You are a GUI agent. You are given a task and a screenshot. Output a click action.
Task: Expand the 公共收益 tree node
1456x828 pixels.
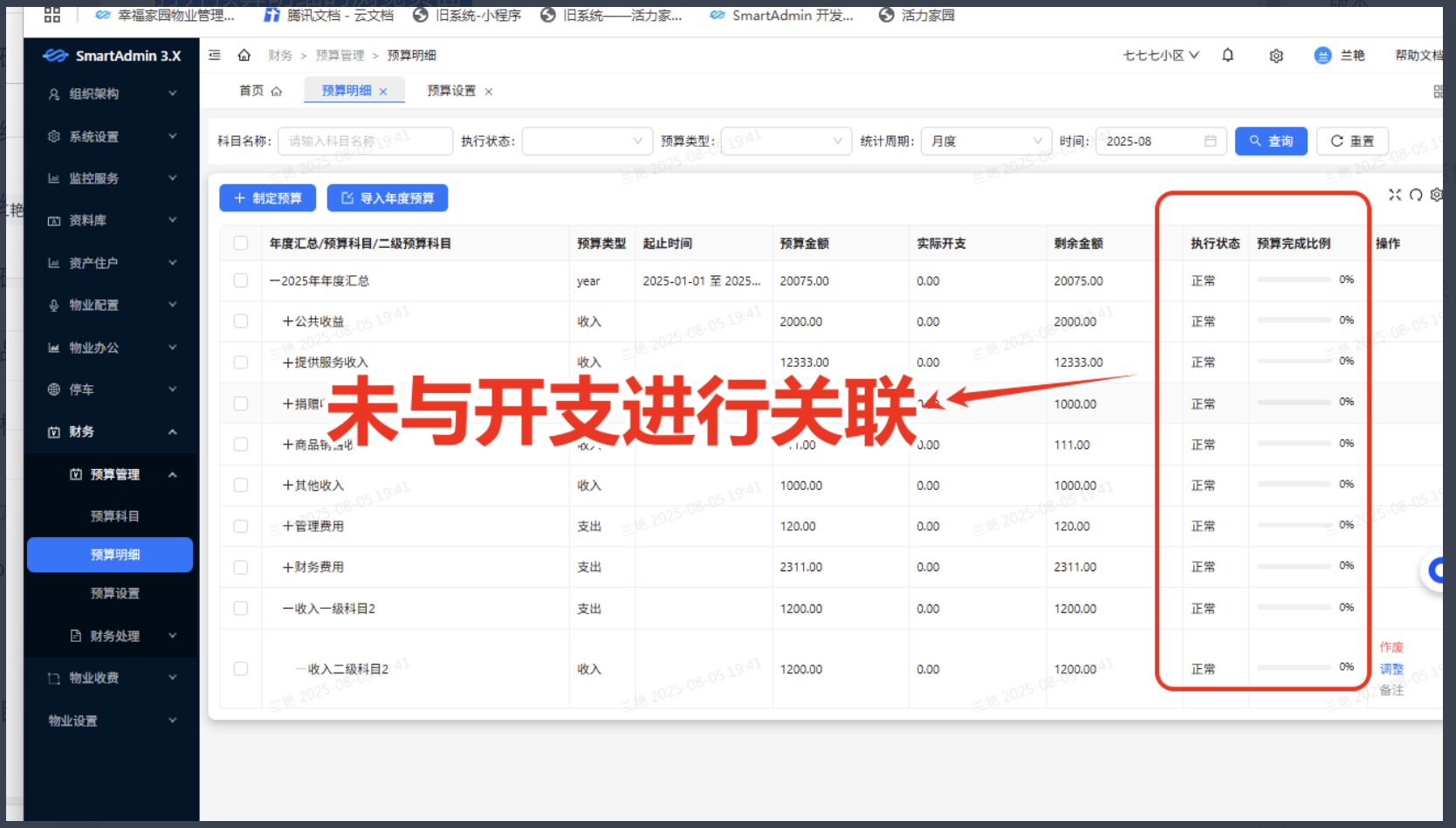point(285,321)
